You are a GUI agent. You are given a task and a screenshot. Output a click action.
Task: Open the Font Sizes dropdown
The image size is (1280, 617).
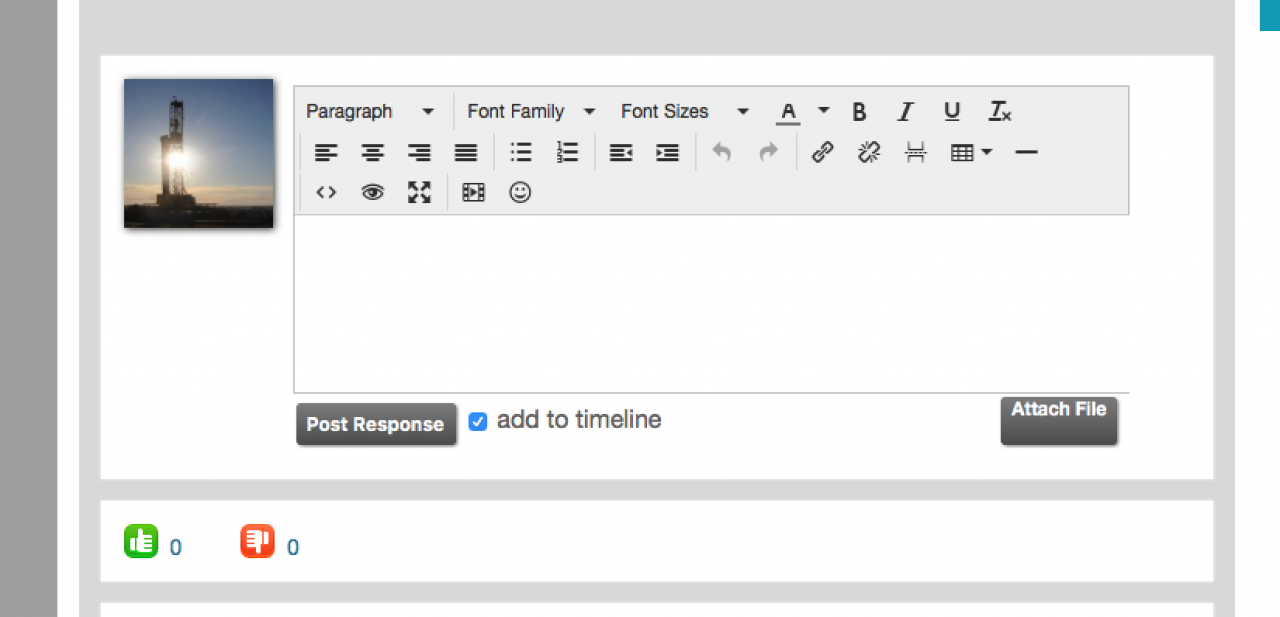coord(685,112)
